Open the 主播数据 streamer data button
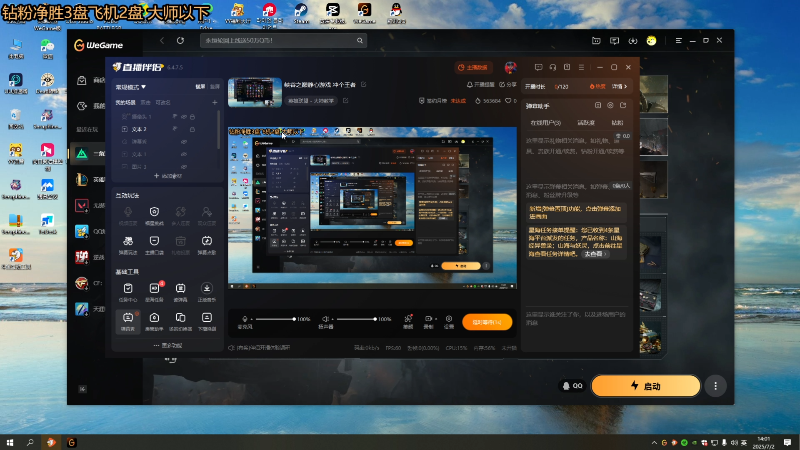 tap(472, 67)
